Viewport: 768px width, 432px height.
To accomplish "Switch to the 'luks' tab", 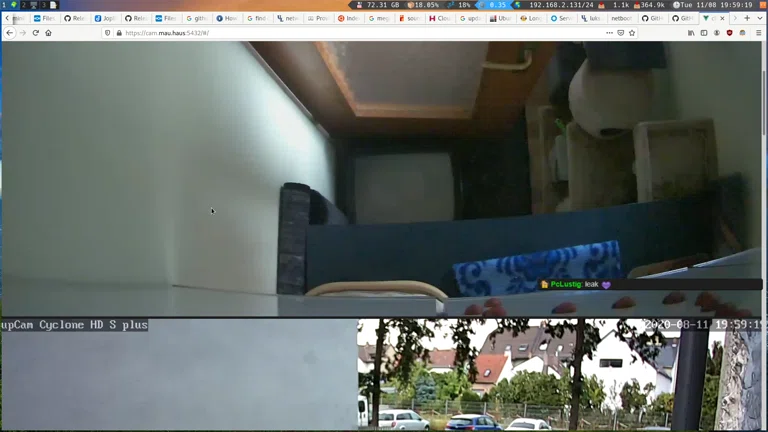I will point(591,18).
